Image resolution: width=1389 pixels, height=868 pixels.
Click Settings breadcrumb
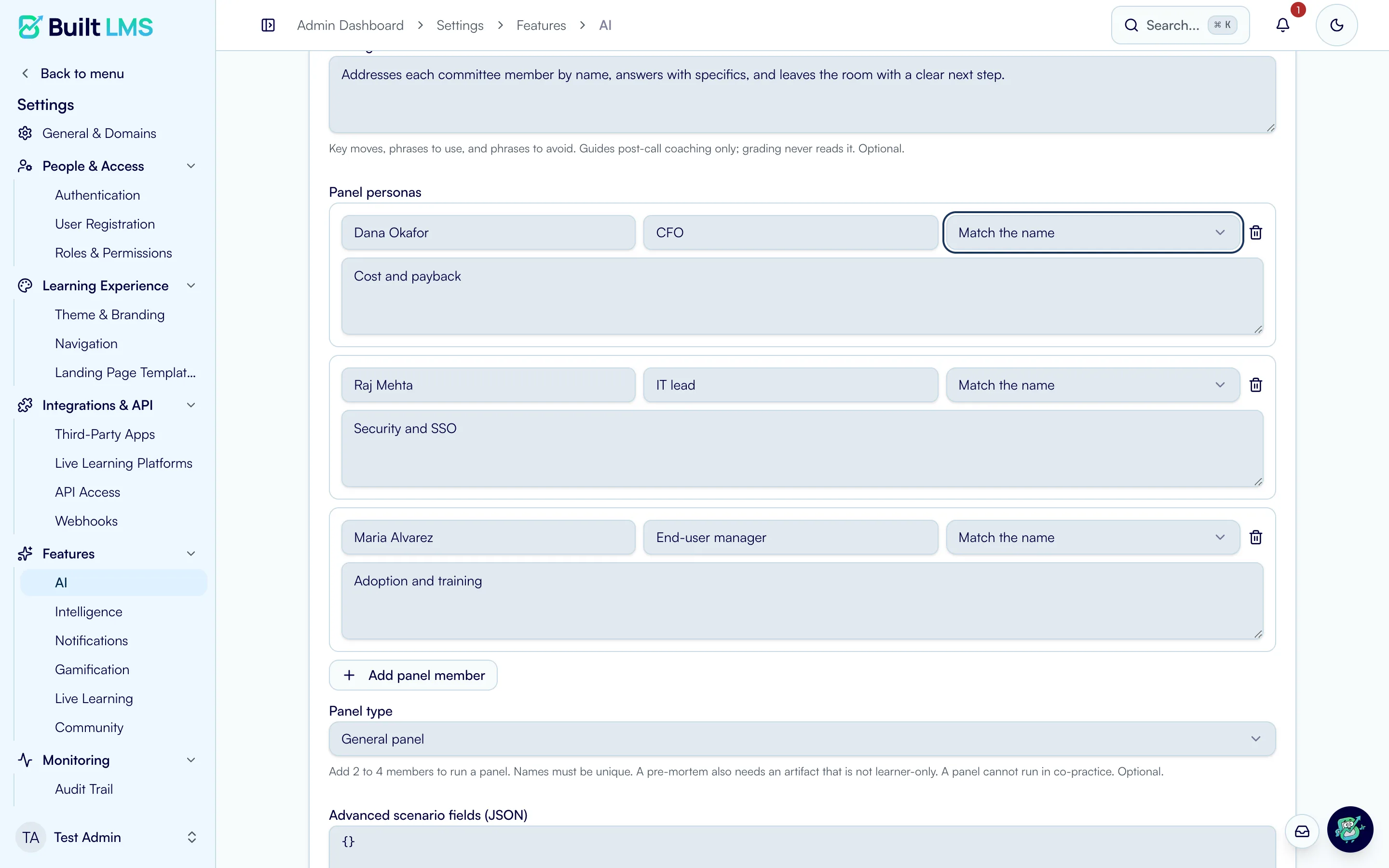click(460, 25)
